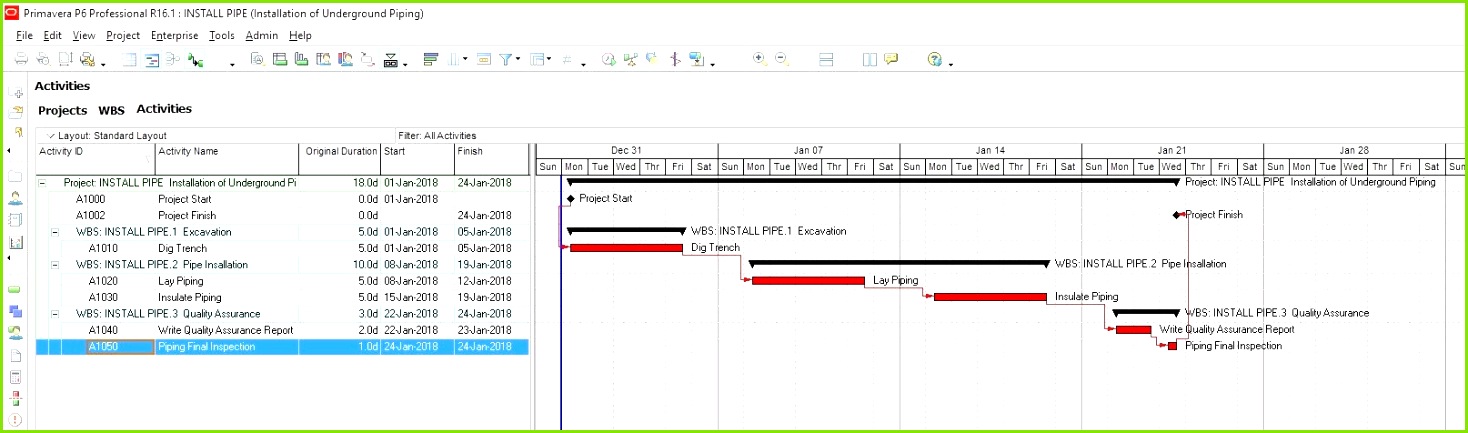This screenshot has width=1468, height=433.
Task: Click the Print icon in the toolbar
Action: click(21, 60)
